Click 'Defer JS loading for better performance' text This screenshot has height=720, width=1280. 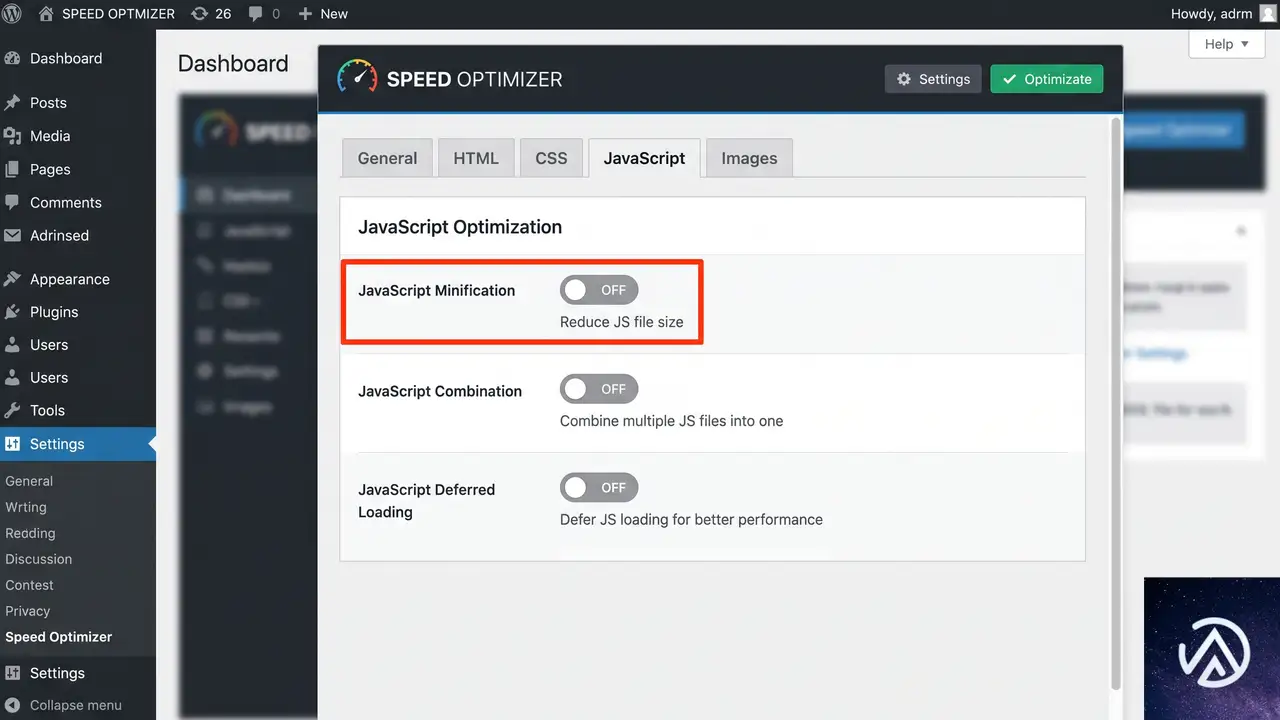(x=691, y=520)
